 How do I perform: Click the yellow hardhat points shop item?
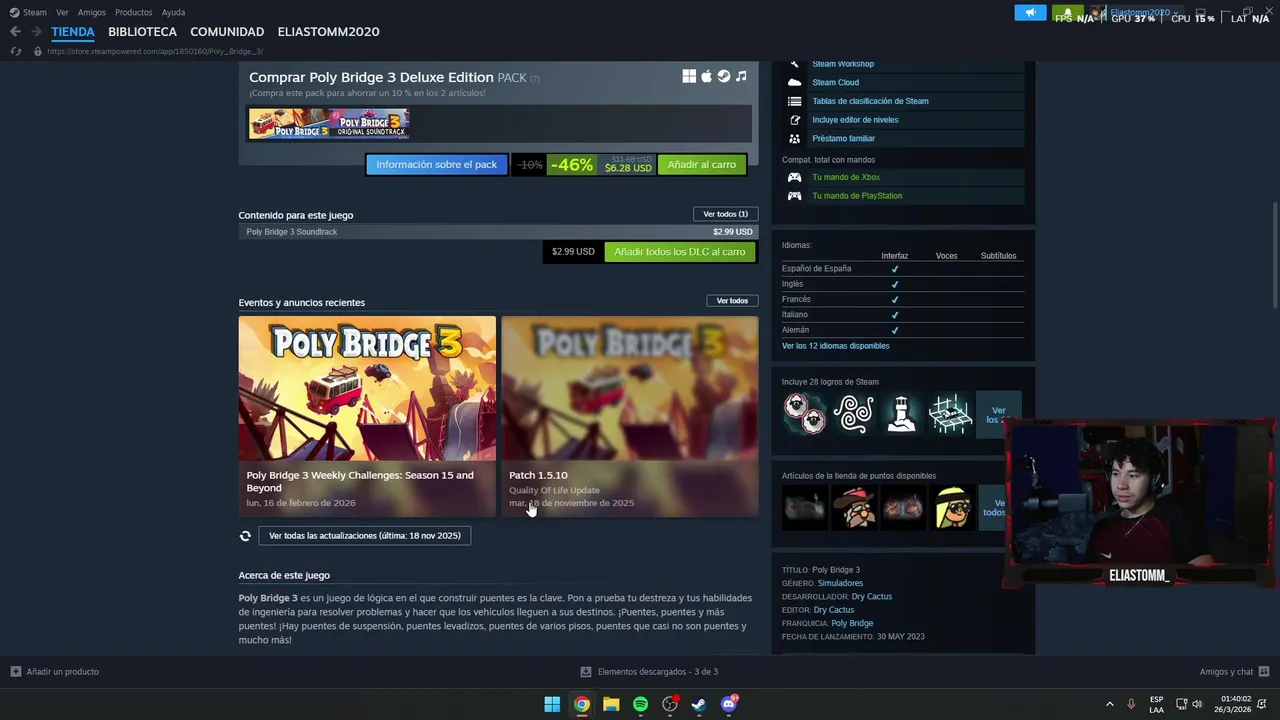pyautogui.click(x=954, y=508)
